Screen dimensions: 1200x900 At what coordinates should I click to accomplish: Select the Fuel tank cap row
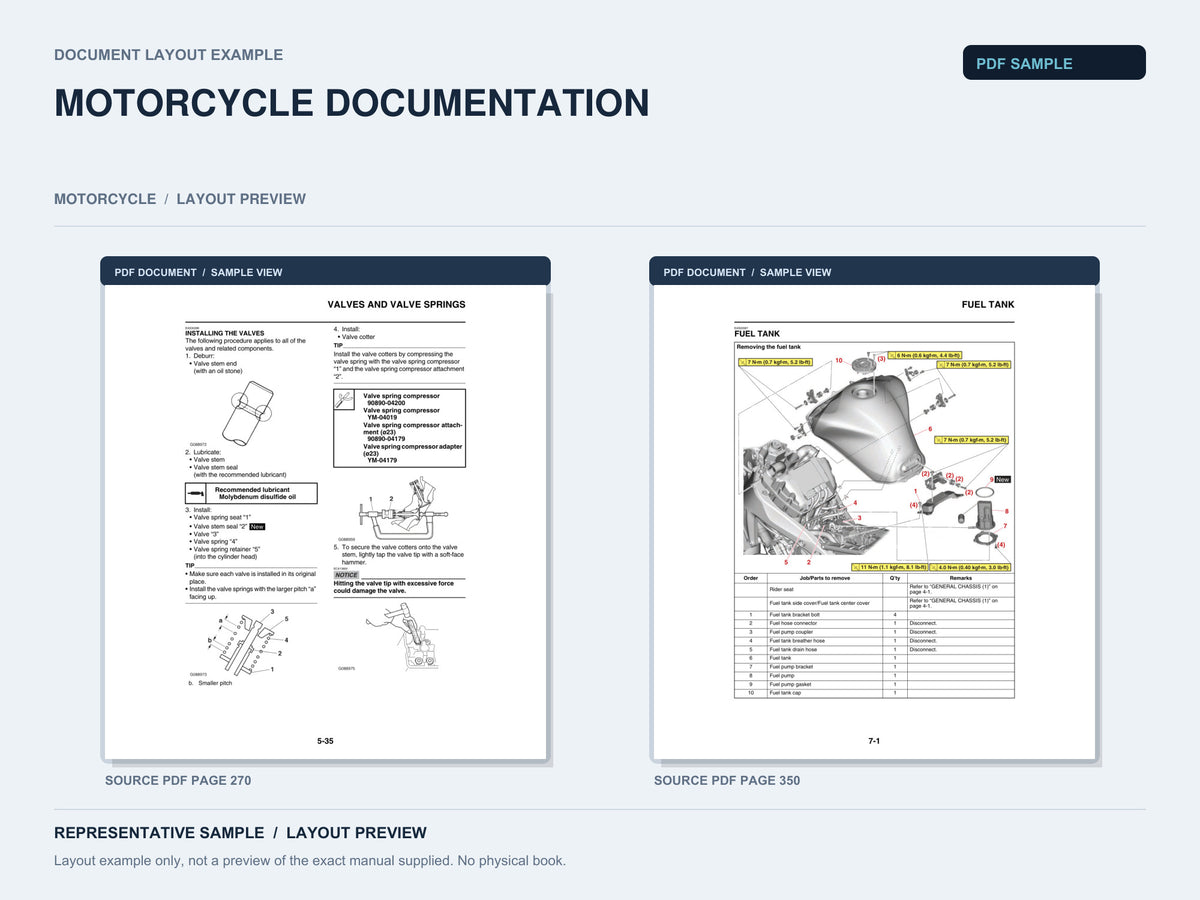874,693
